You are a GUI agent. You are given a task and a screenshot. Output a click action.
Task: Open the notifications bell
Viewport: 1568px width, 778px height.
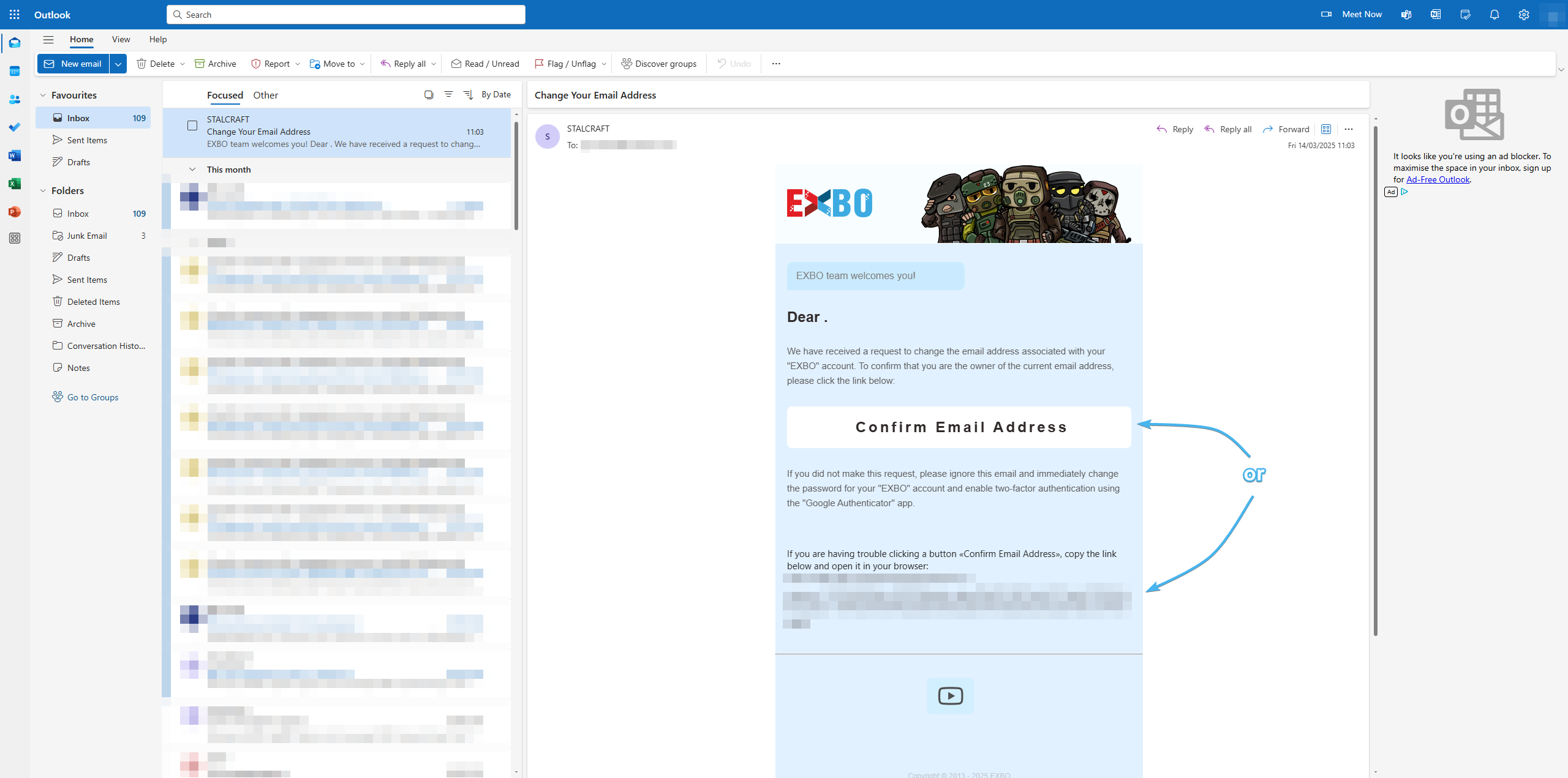pyautogui.click(x=1494, y=15)
